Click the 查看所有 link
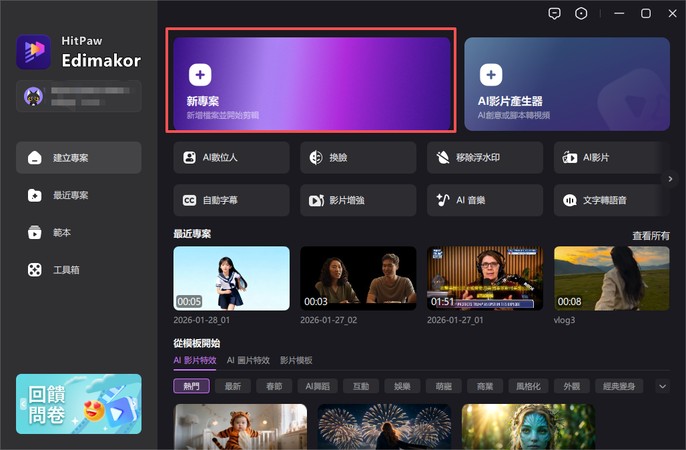The image size is (686, 450). tap(651, 236)
